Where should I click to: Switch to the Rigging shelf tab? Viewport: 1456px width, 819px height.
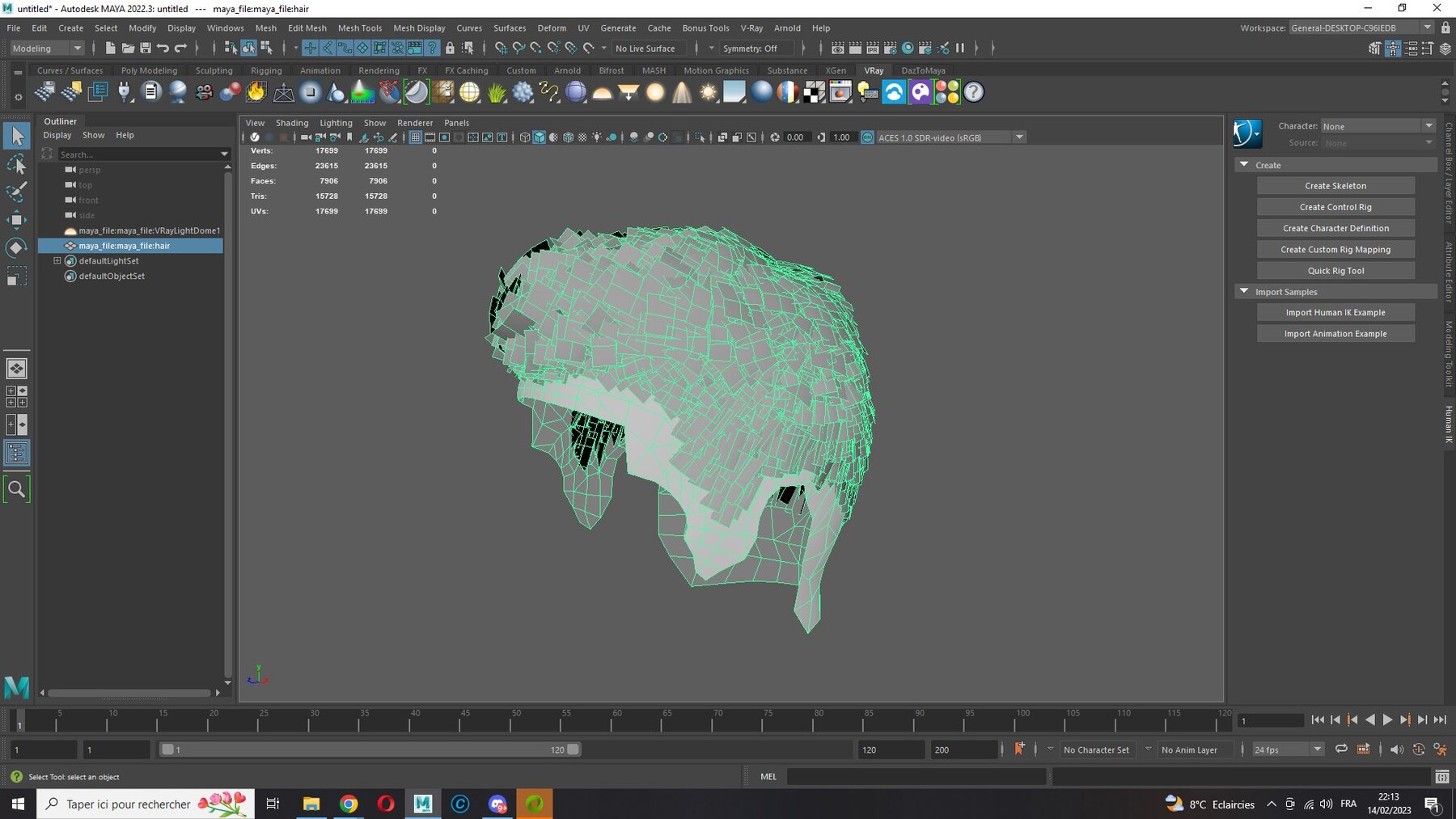[266, 70]
